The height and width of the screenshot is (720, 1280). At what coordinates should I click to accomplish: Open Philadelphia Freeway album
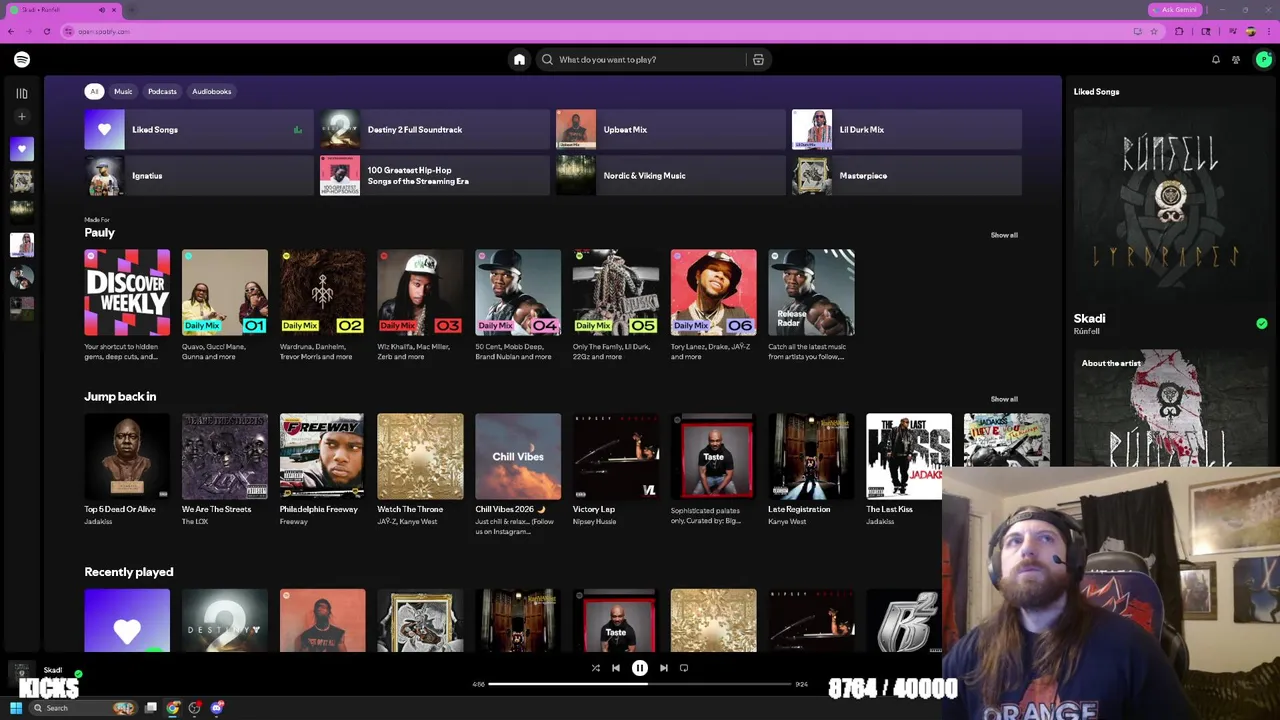click(322, 456)
